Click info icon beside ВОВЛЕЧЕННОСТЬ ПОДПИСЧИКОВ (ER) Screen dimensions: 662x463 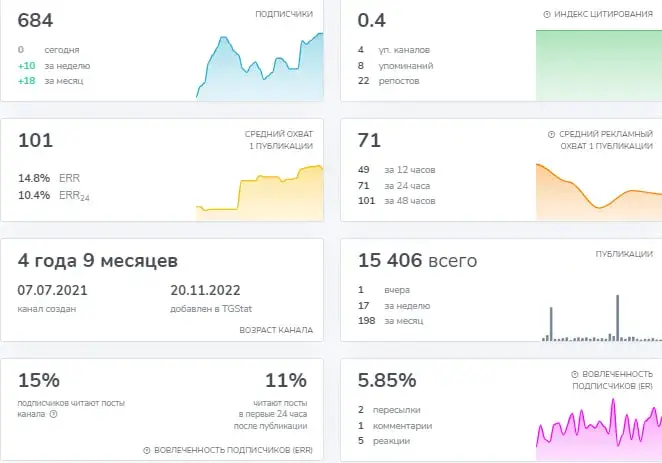pyautogui.click(x=575, y=374)
